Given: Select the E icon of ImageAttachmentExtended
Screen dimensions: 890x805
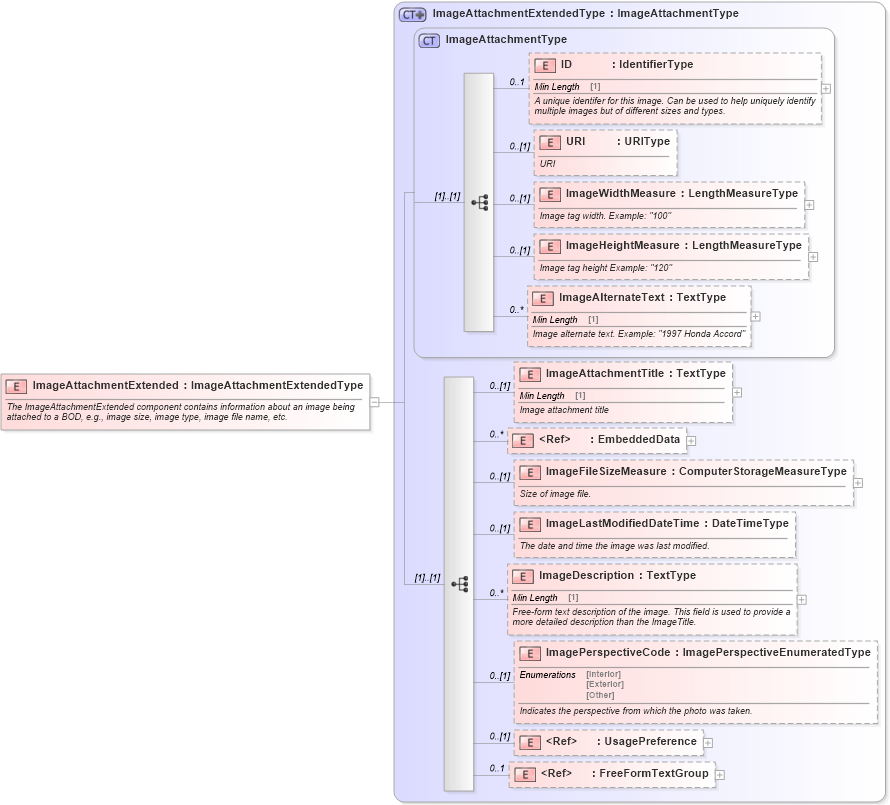Looking at the screenshot, I should [x=15, y=385].
